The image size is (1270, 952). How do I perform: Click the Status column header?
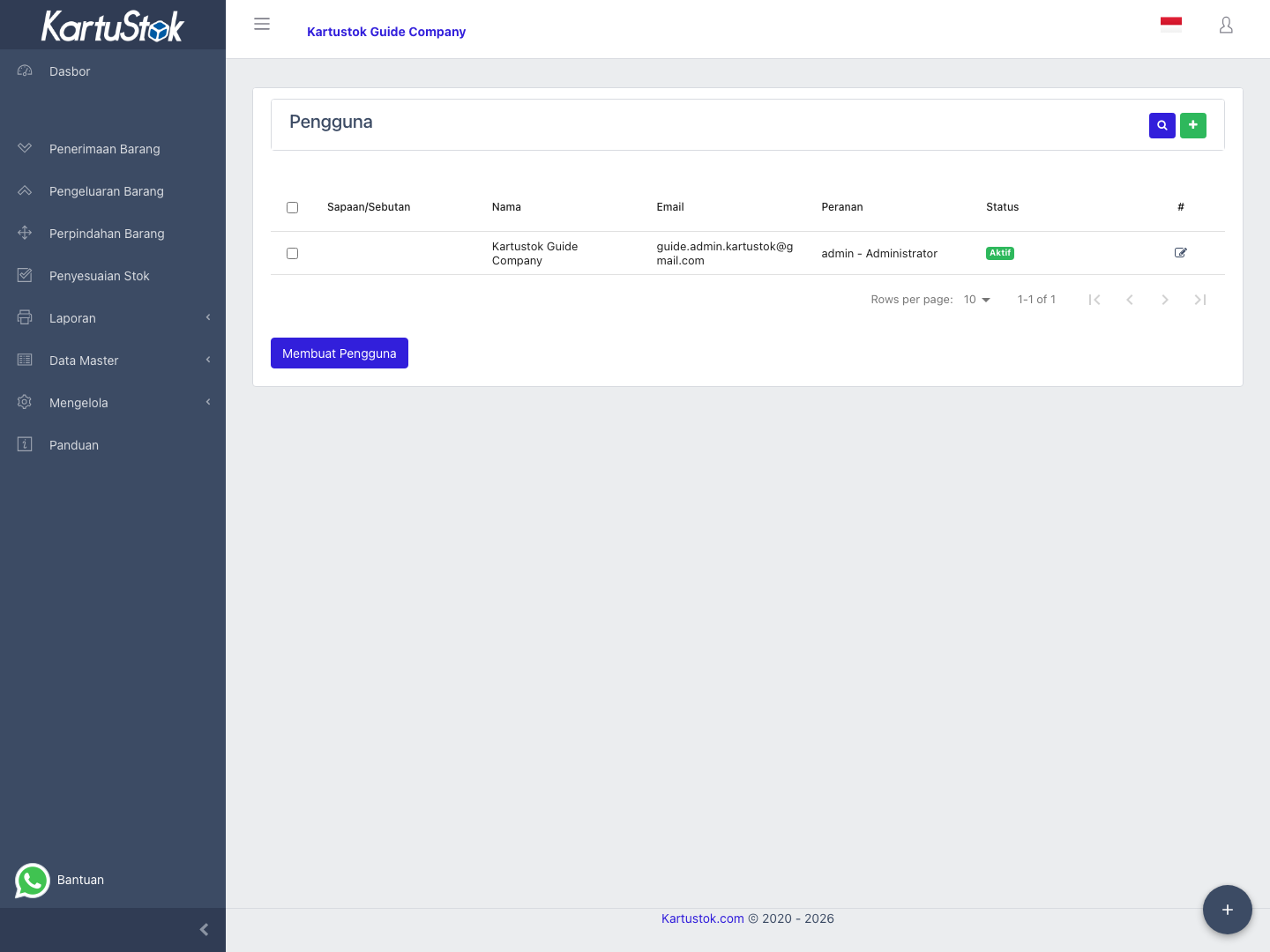[x=1003, y=207]
